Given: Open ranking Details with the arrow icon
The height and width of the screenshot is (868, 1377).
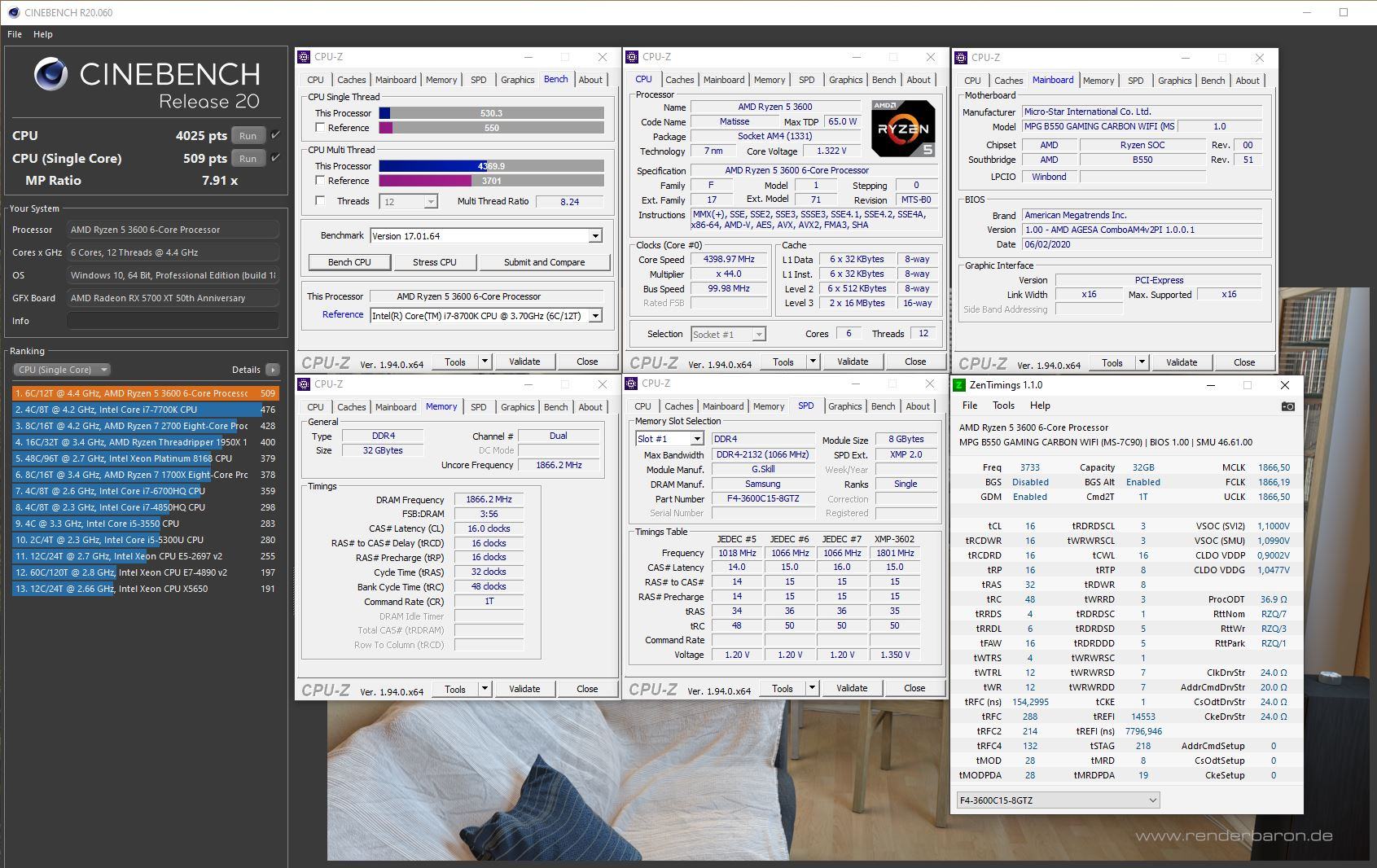Looking at the screenshot, I should pos(272,370).
